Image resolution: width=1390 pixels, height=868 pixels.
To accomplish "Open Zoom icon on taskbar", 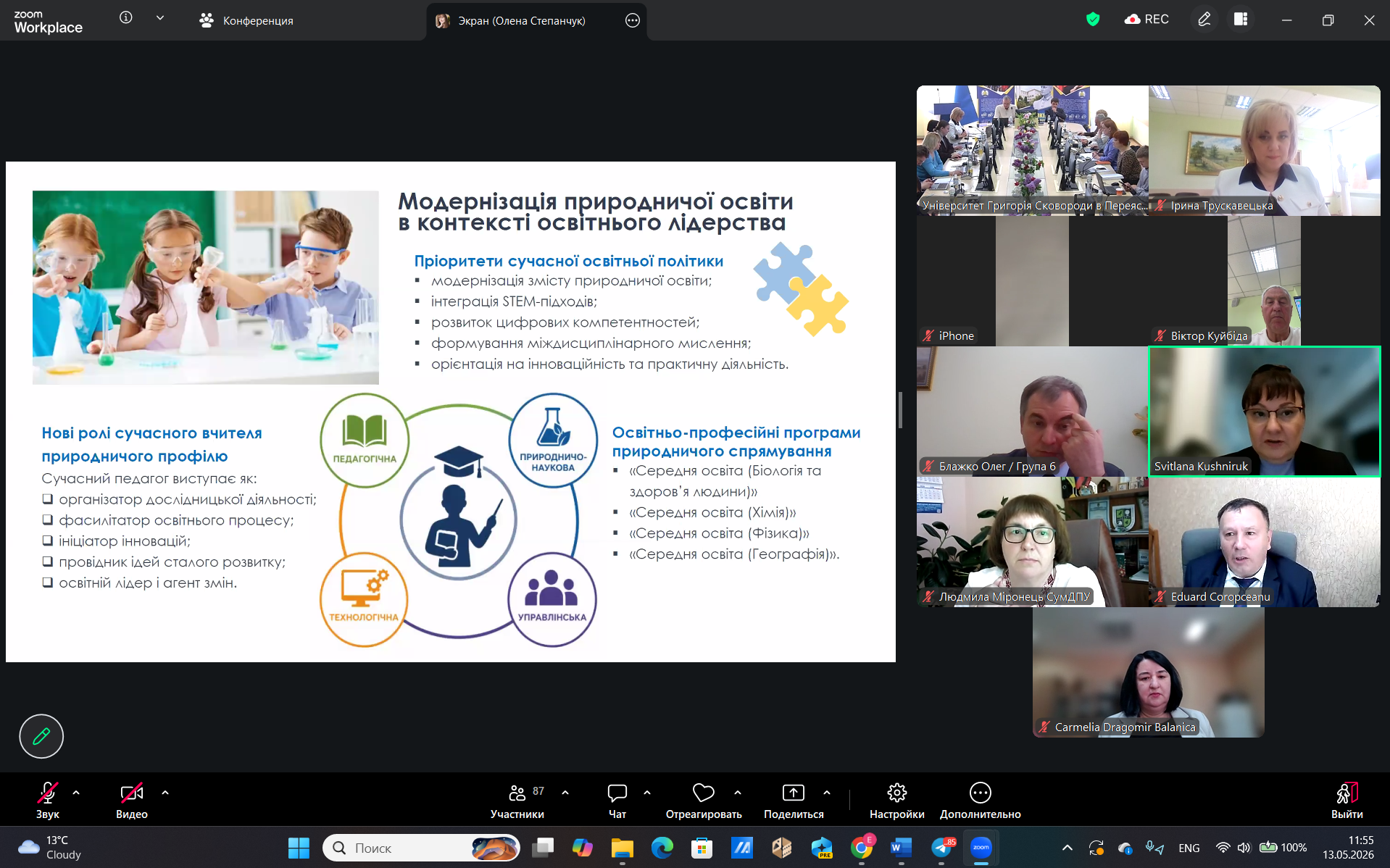I will coord(981,848).
